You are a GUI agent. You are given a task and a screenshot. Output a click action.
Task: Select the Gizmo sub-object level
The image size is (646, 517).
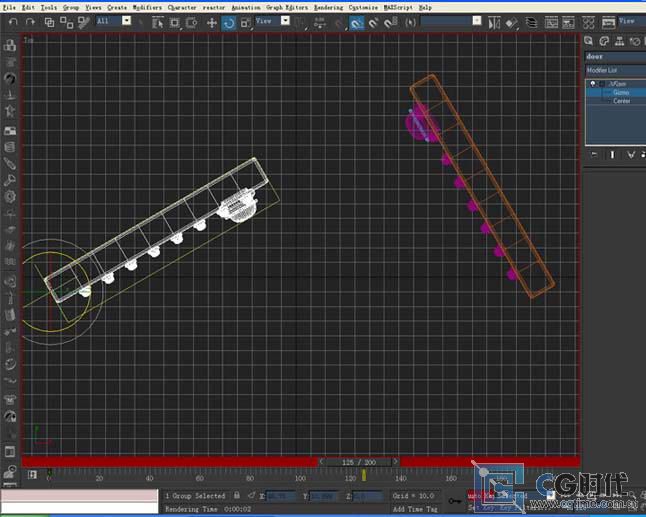621,92
